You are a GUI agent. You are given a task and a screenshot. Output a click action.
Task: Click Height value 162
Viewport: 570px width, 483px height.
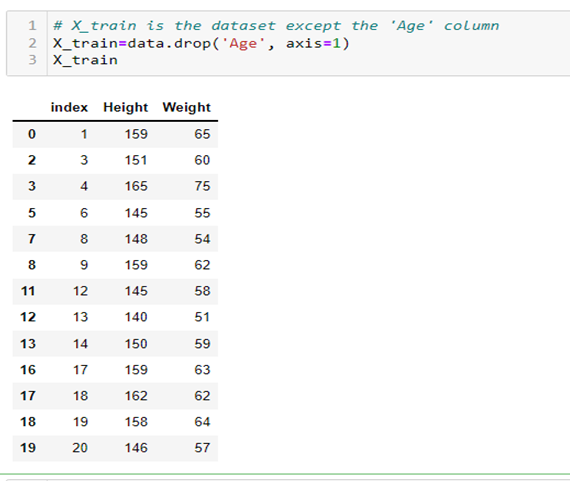tap(136, 396)
